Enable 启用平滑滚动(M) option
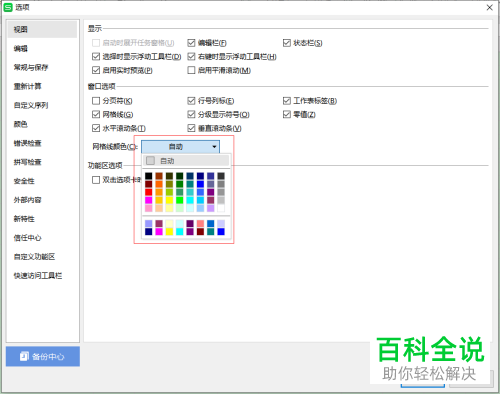 pos(191,70)
